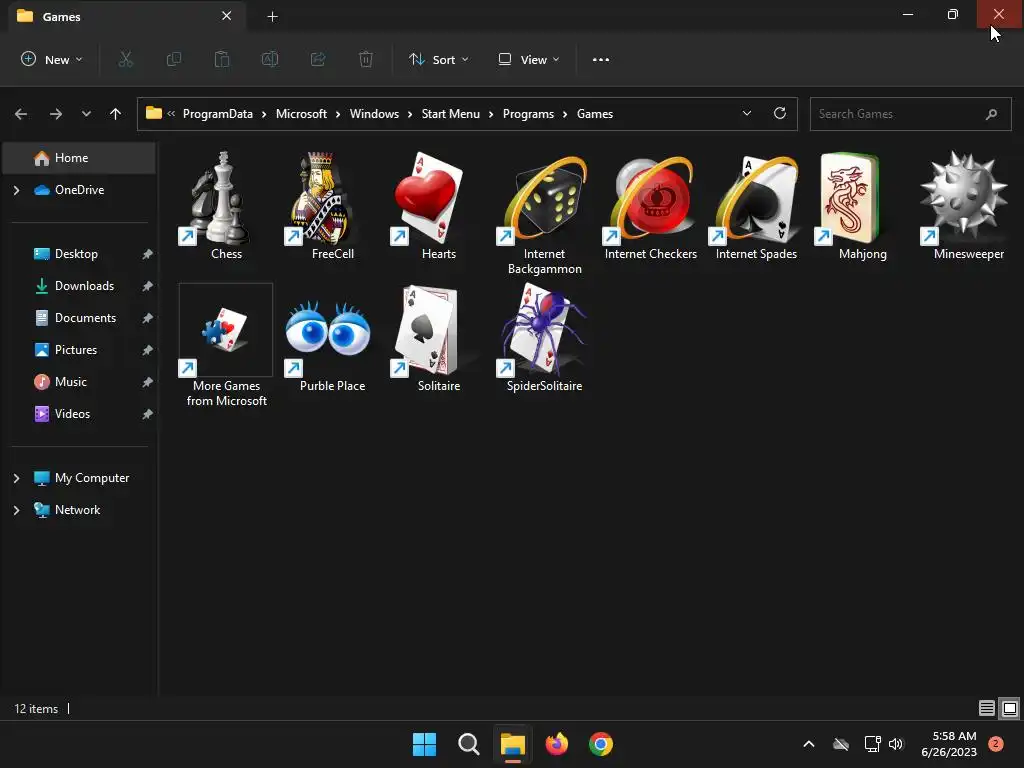Screen dimensions: 1024x768
Task: Expand the Network tree node
Action: tap(16, 510)
